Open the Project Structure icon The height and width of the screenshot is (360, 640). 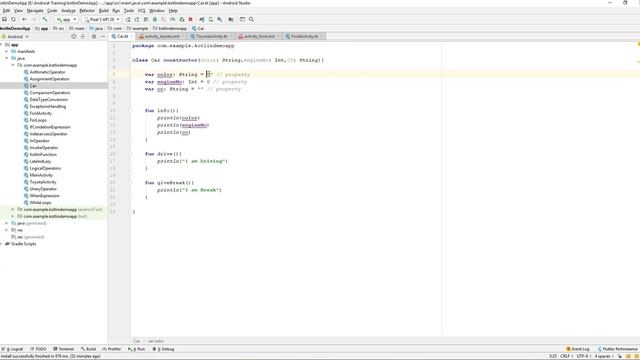231,19
